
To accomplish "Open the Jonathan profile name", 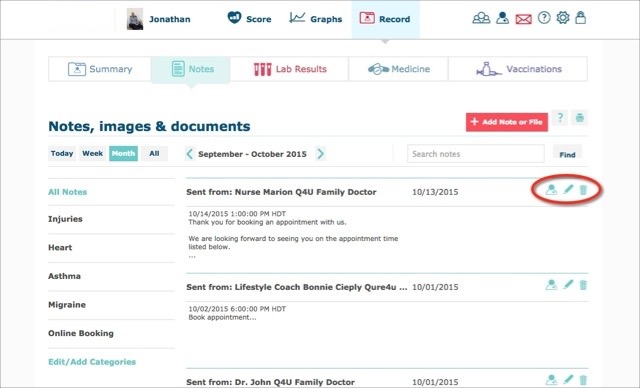I will 169,19.
